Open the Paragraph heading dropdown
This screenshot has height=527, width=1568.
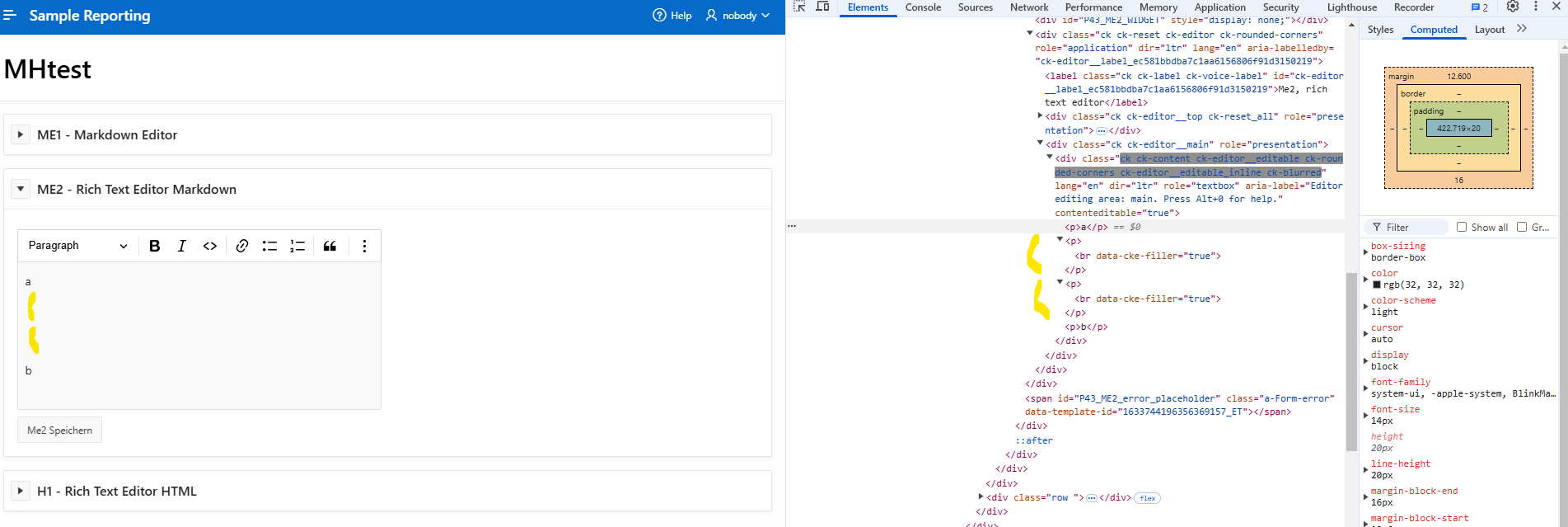[77, 246]
